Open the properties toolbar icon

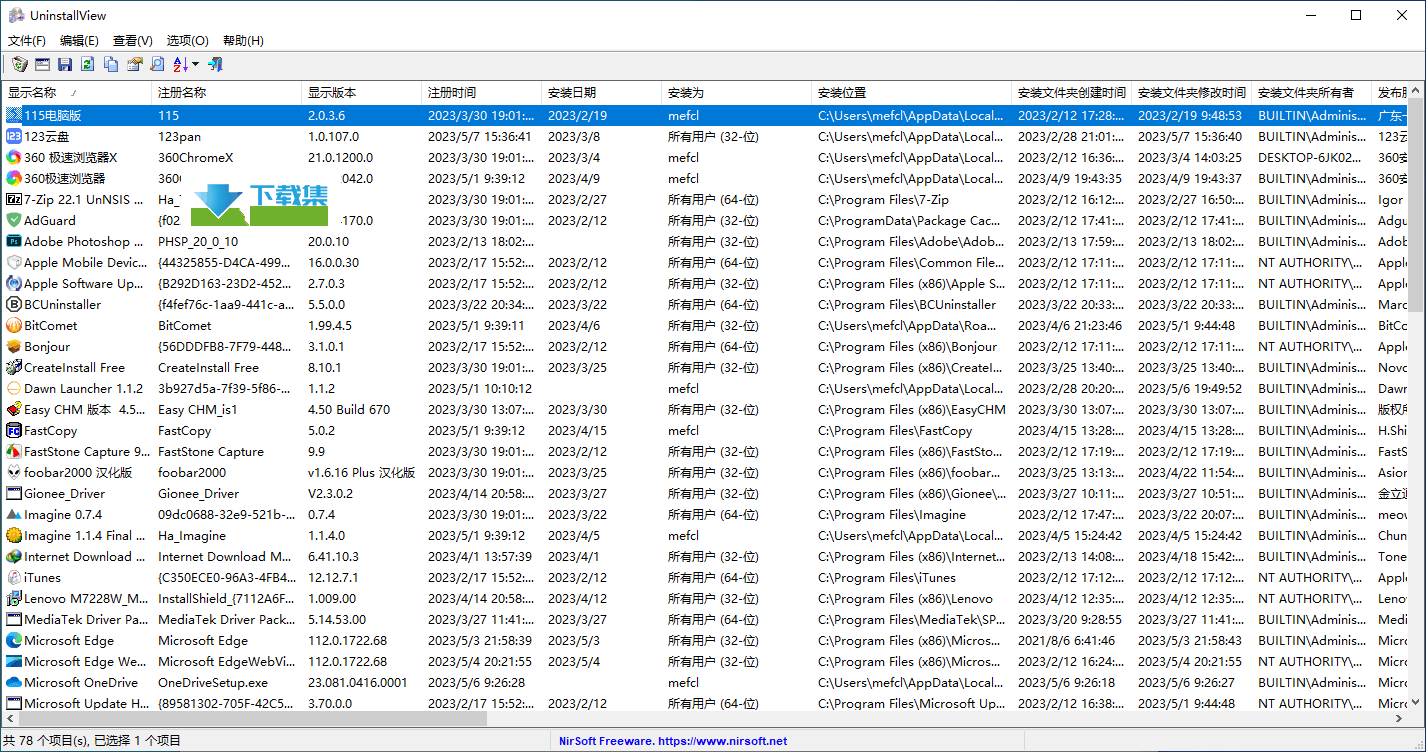pos(134,65)
